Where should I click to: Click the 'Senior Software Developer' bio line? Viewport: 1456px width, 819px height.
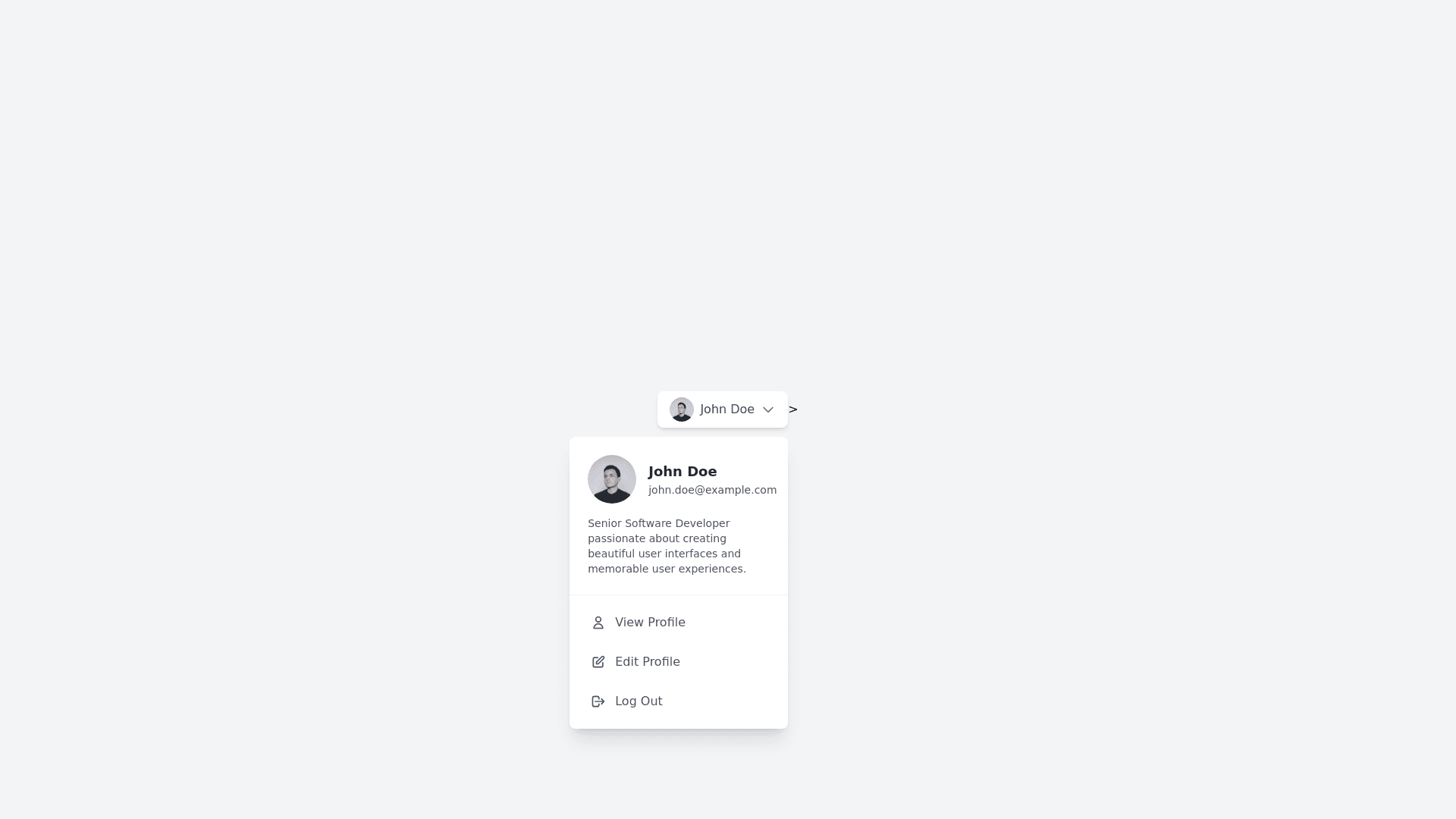tap(658, 523)
